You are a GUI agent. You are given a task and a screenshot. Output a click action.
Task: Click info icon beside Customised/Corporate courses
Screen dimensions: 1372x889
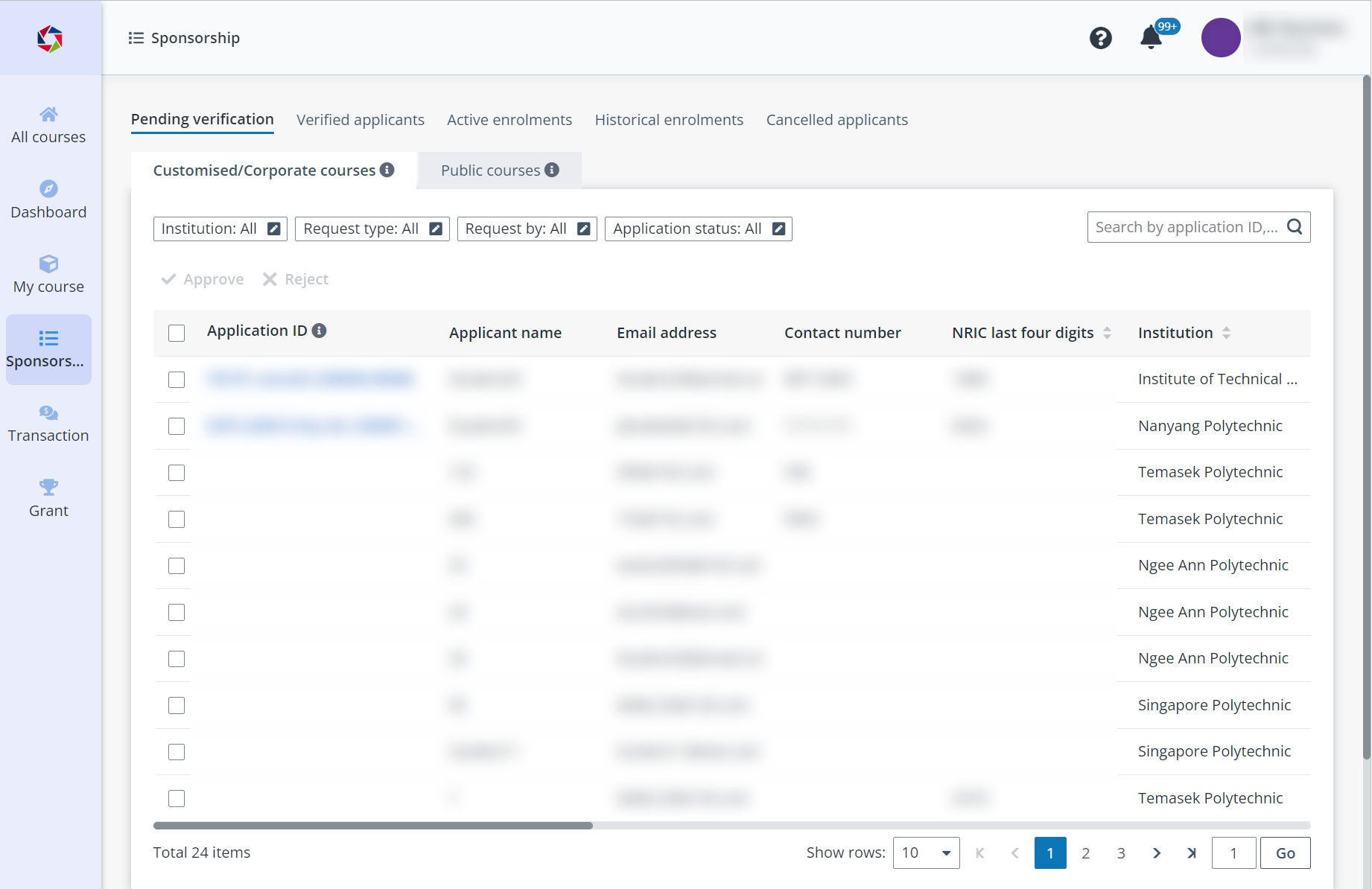387,170
